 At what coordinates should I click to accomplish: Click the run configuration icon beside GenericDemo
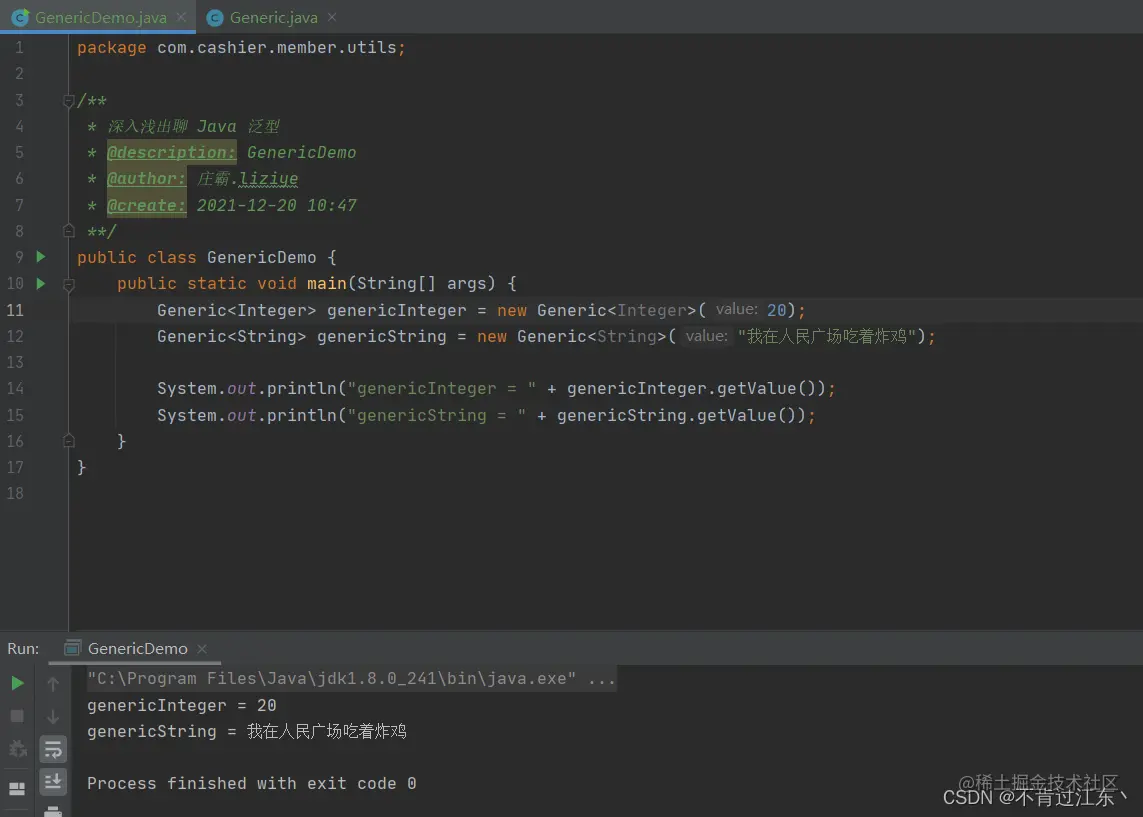[x=72, y=648]
